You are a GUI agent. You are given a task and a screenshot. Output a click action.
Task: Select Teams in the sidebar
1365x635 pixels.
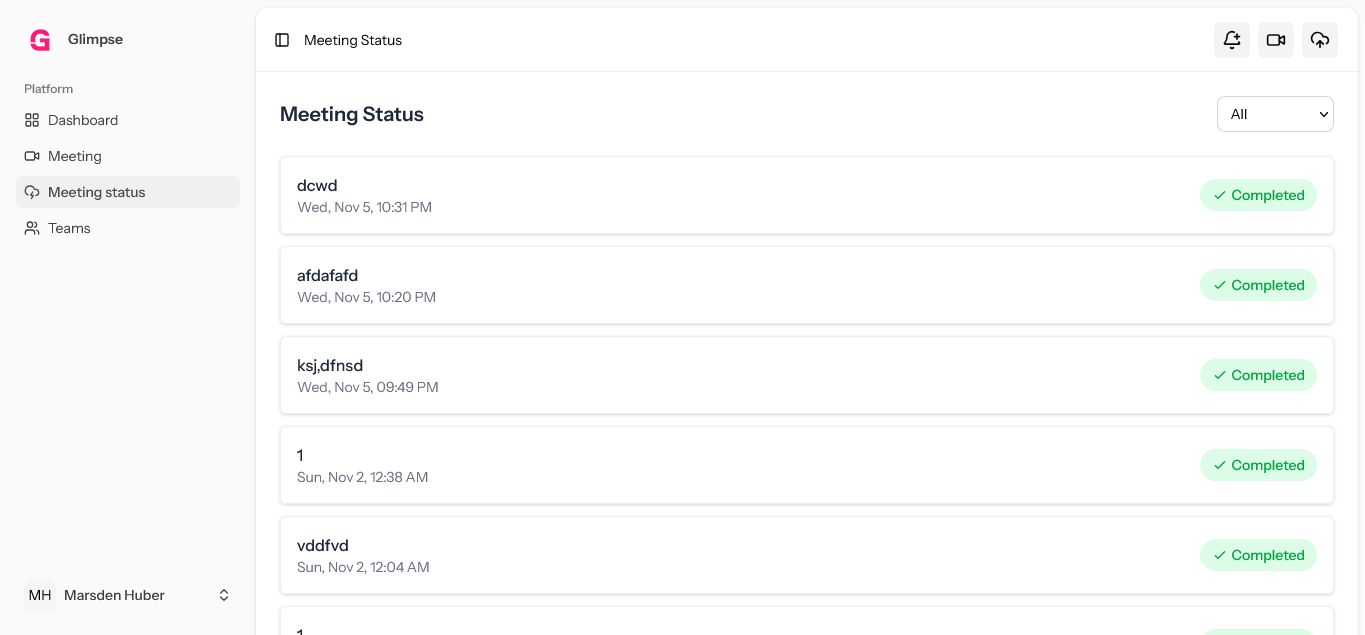(69, 228)
